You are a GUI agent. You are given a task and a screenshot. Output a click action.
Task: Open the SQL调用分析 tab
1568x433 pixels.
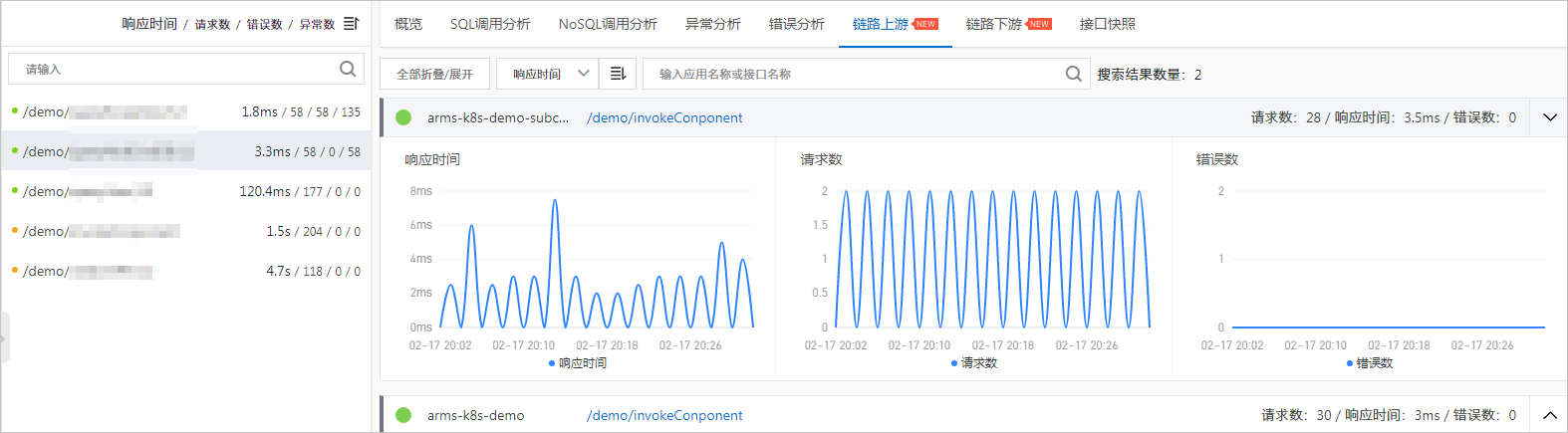[x=490, y=24]
